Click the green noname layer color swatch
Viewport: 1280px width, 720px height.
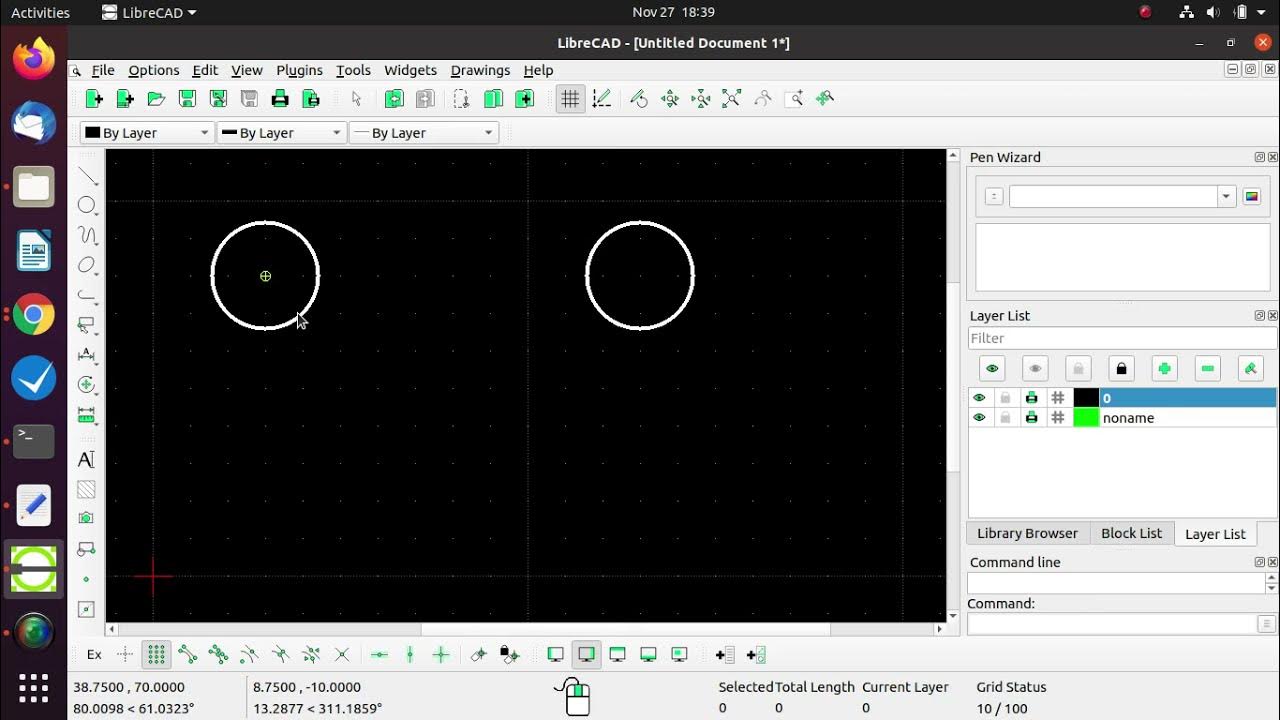click(1086, 418)
